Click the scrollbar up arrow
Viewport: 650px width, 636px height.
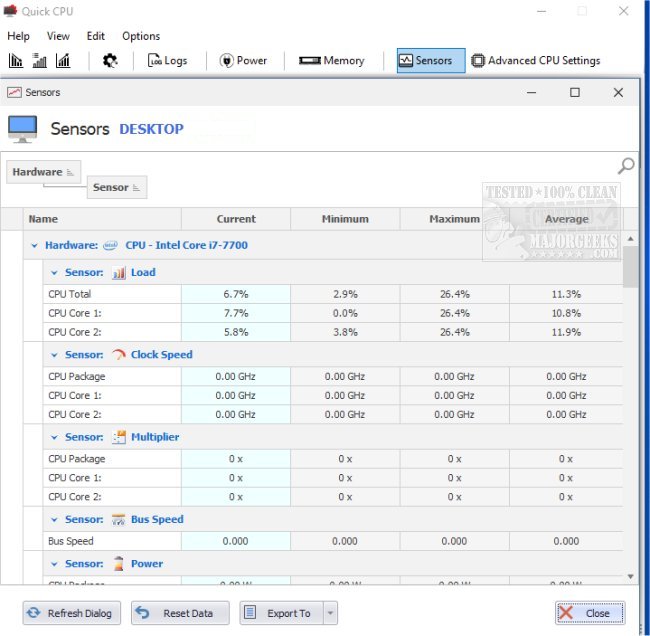pos(631,239)
